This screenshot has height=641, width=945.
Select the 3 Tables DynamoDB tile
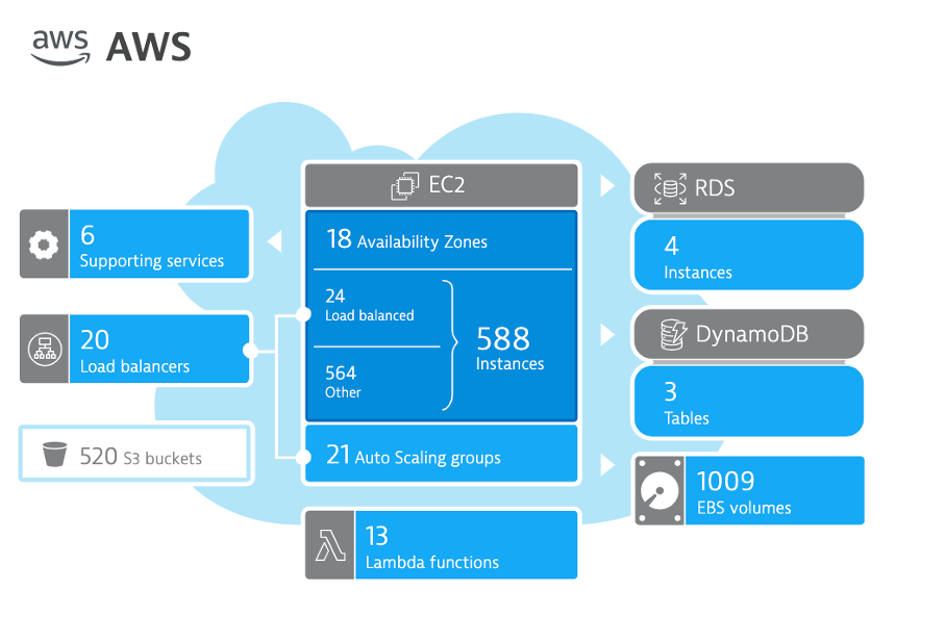pos(747,402)
